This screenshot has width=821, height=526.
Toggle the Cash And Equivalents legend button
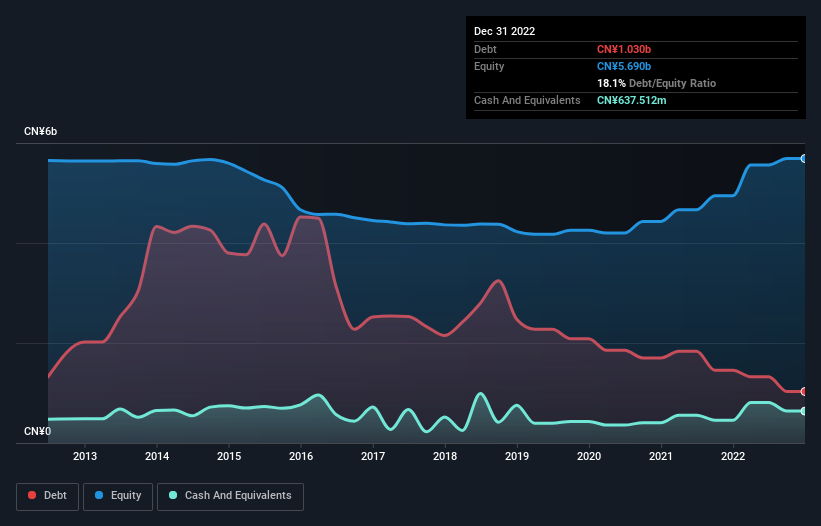coord(230,496)
